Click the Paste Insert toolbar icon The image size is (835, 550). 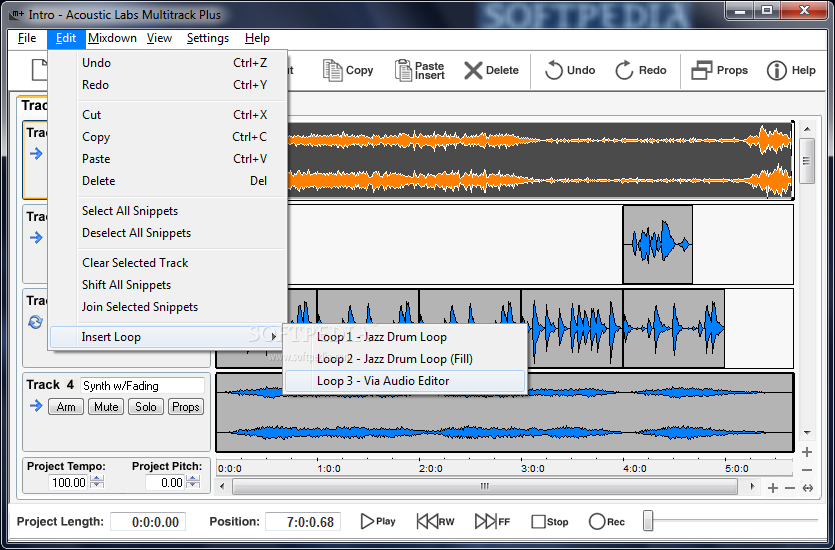[419, 70]
